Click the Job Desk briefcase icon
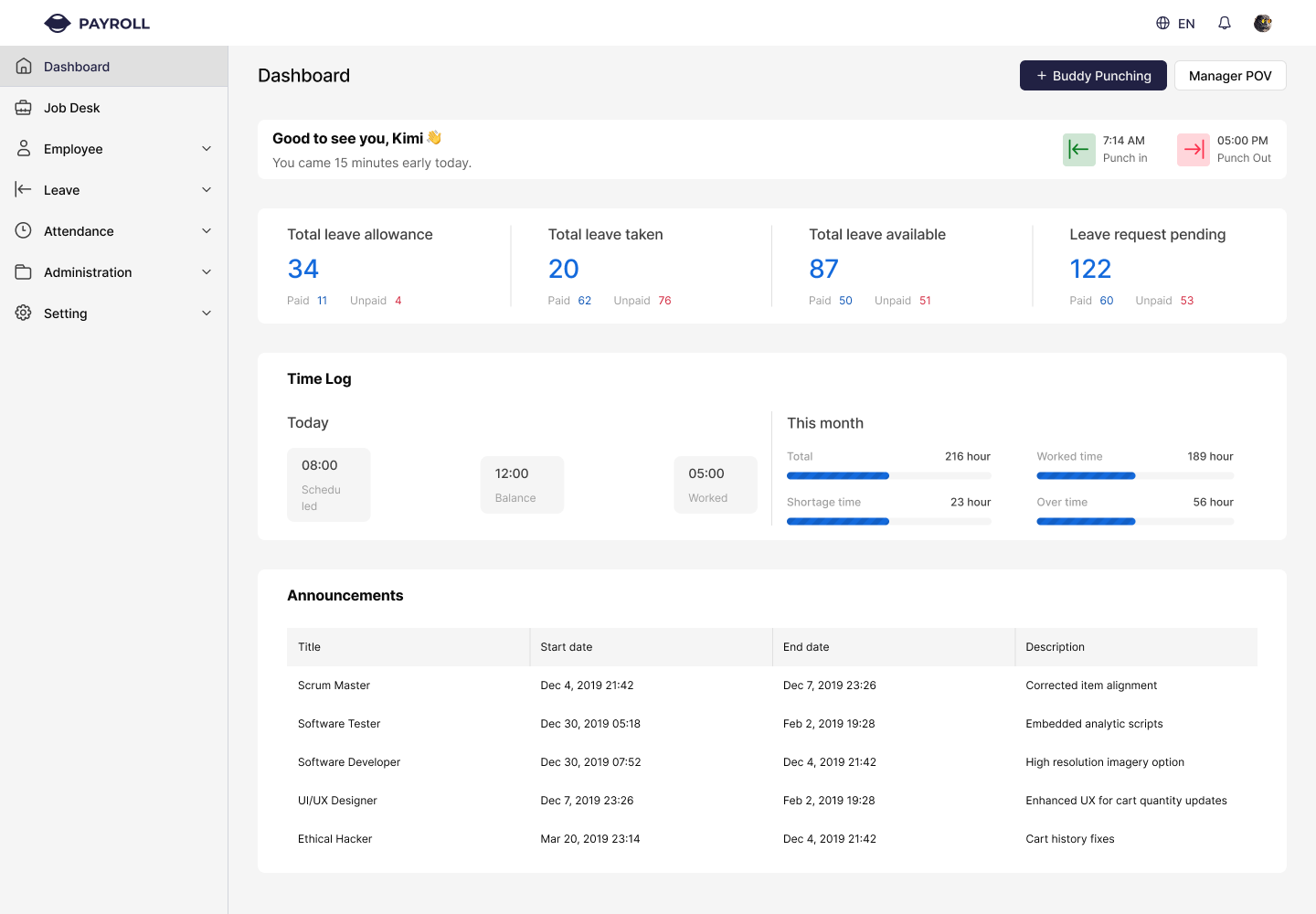This screenshot has height=914, width=1316. [23, 107]
